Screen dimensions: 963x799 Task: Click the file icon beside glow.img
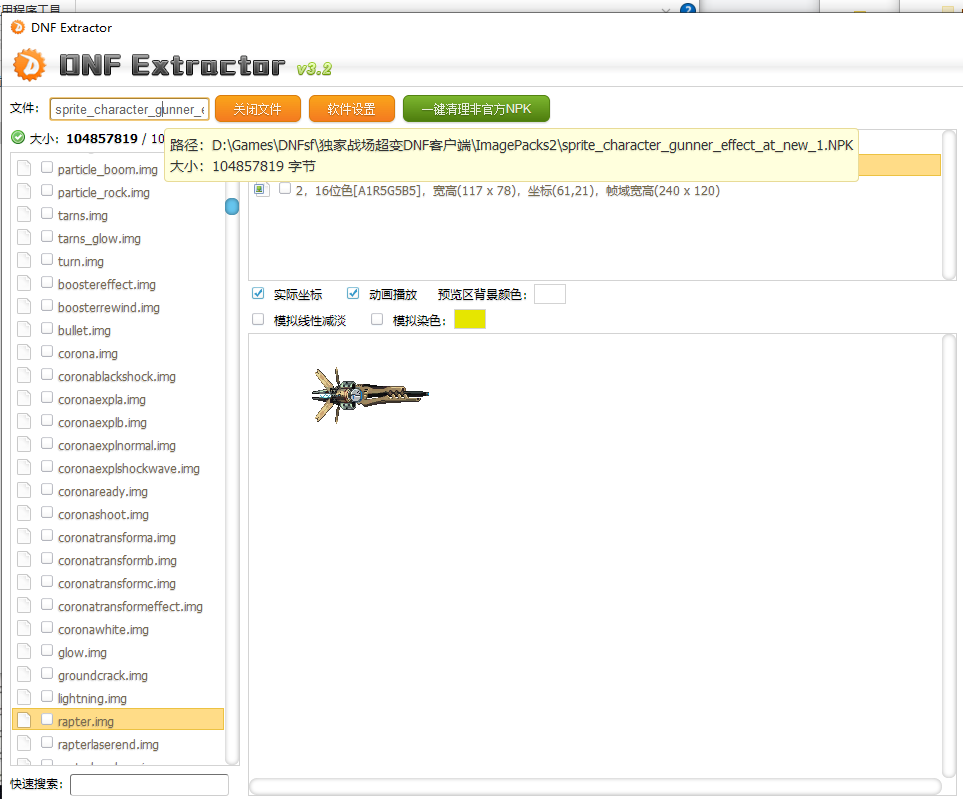(x=24, y=652)
